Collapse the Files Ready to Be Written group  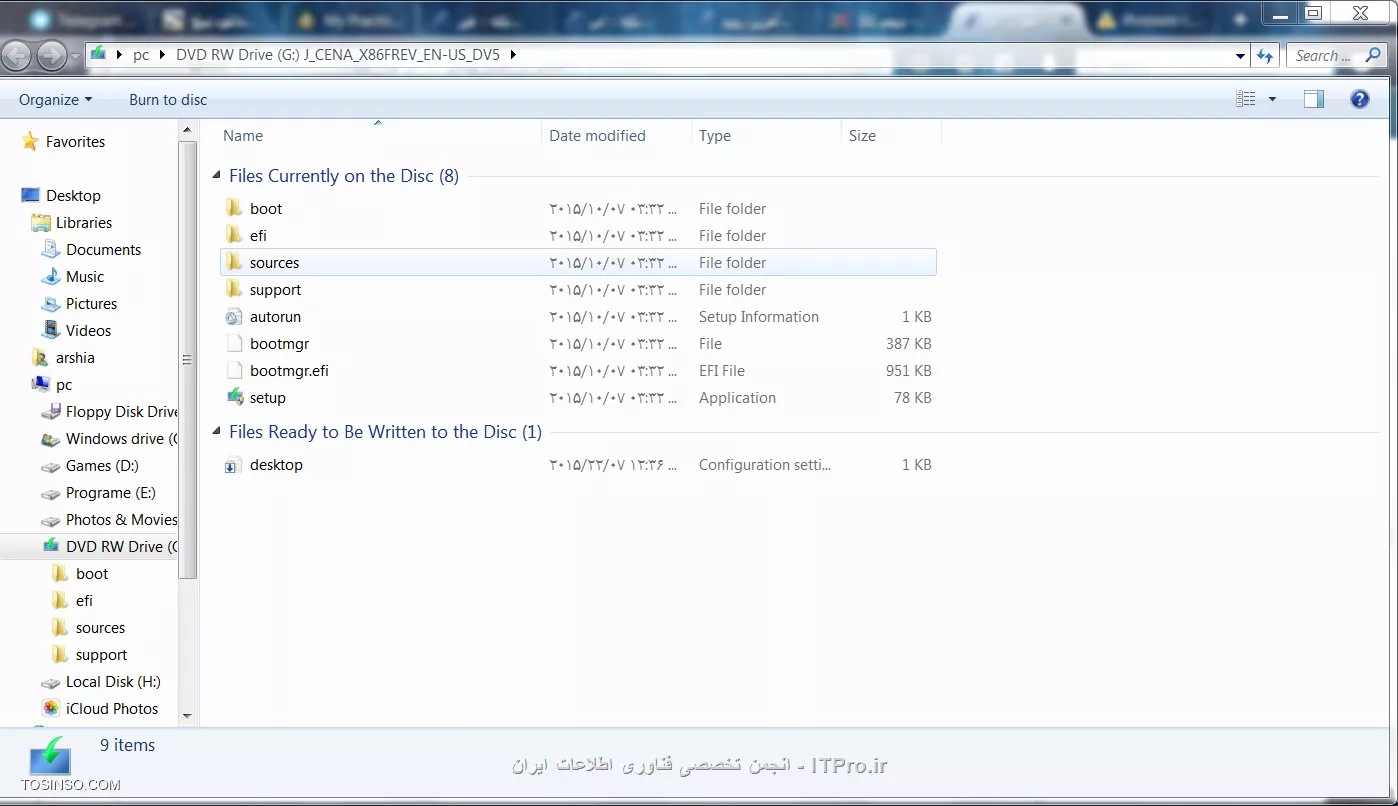217,432
